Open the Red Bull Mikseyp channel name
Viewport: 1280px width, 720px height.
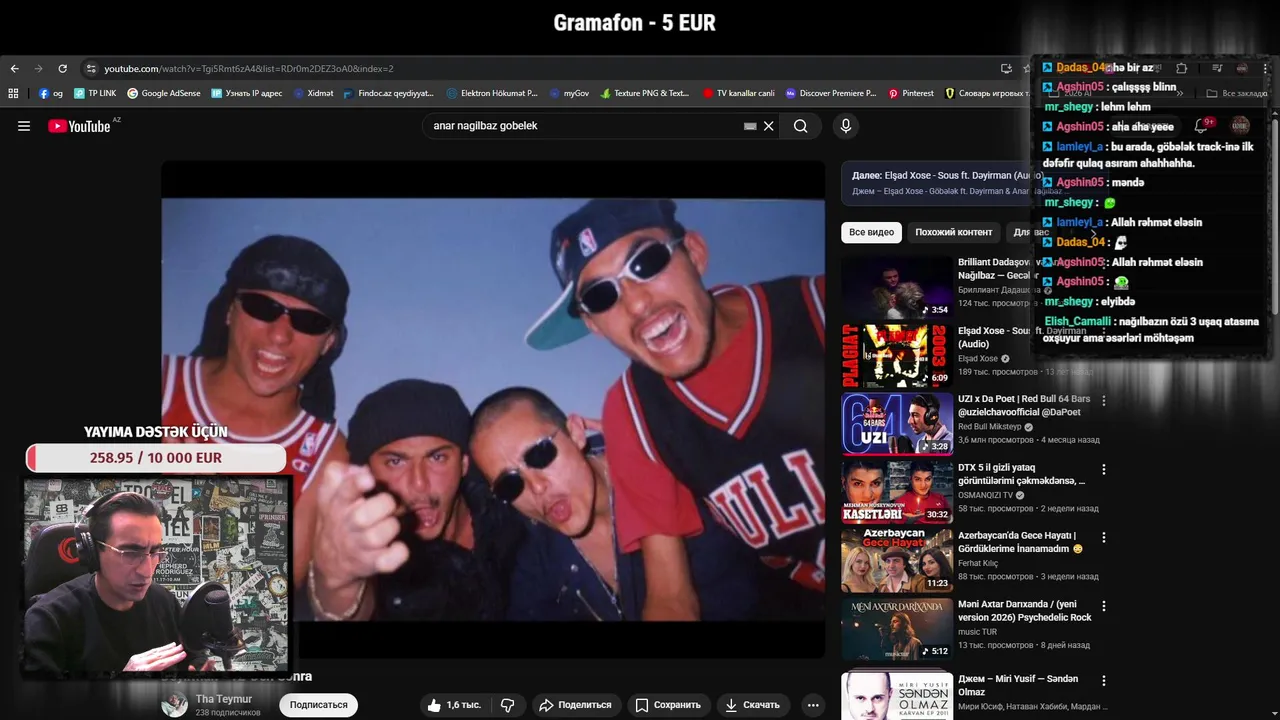[x=989, y=427]
